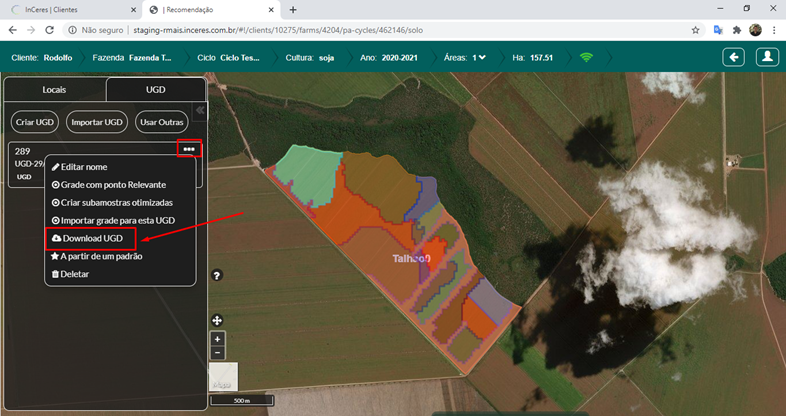Click the map pan arrows icon
This screenshot has width=786, height=416.
(217, 320)
